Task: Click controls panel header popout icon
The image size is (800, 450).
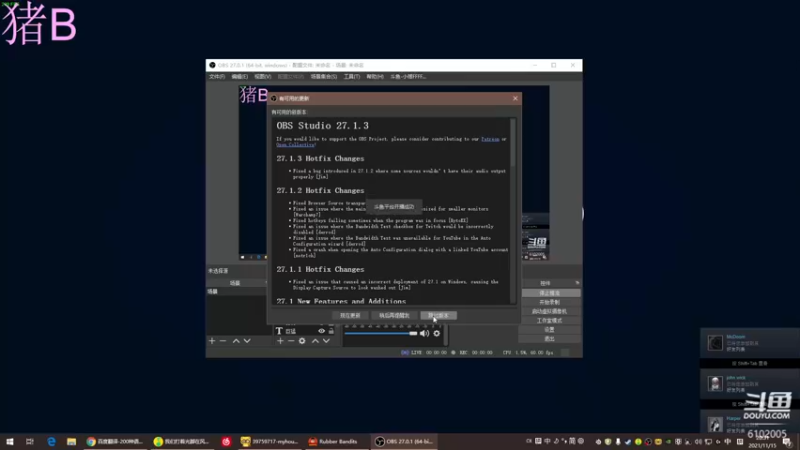Action: [577, 283]
